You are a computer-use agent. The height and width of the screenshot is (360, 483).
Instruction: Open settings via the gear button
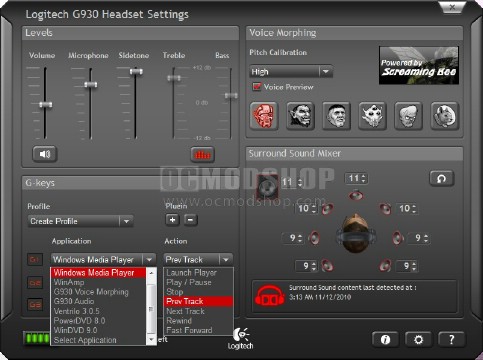418,339
